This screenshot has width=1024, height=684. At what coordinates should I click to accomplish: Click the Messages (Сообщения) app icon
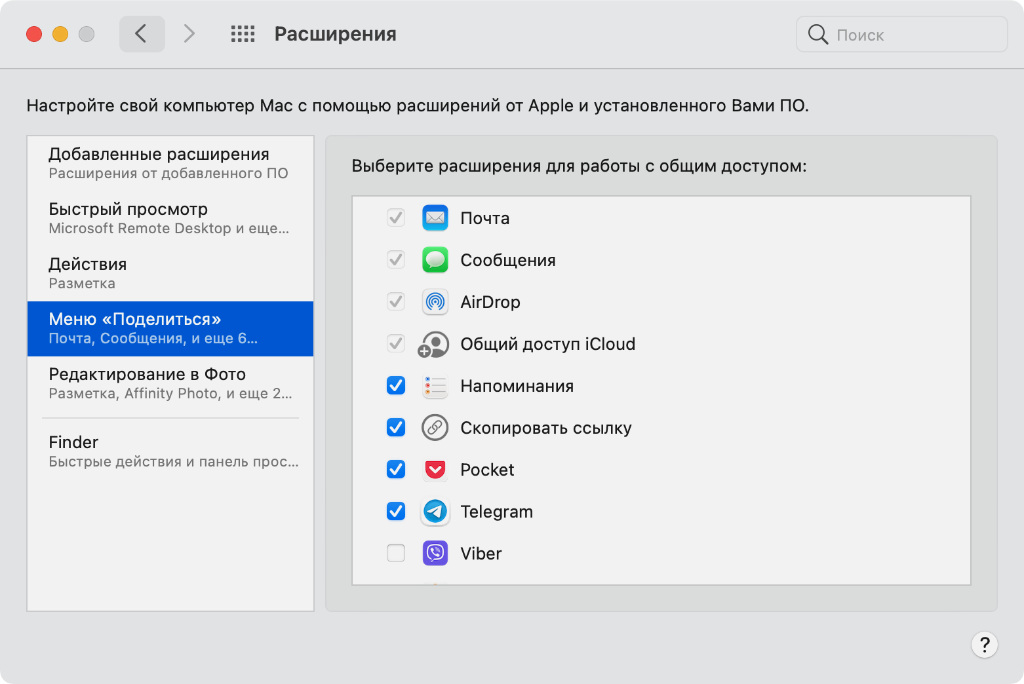(435, 260)
